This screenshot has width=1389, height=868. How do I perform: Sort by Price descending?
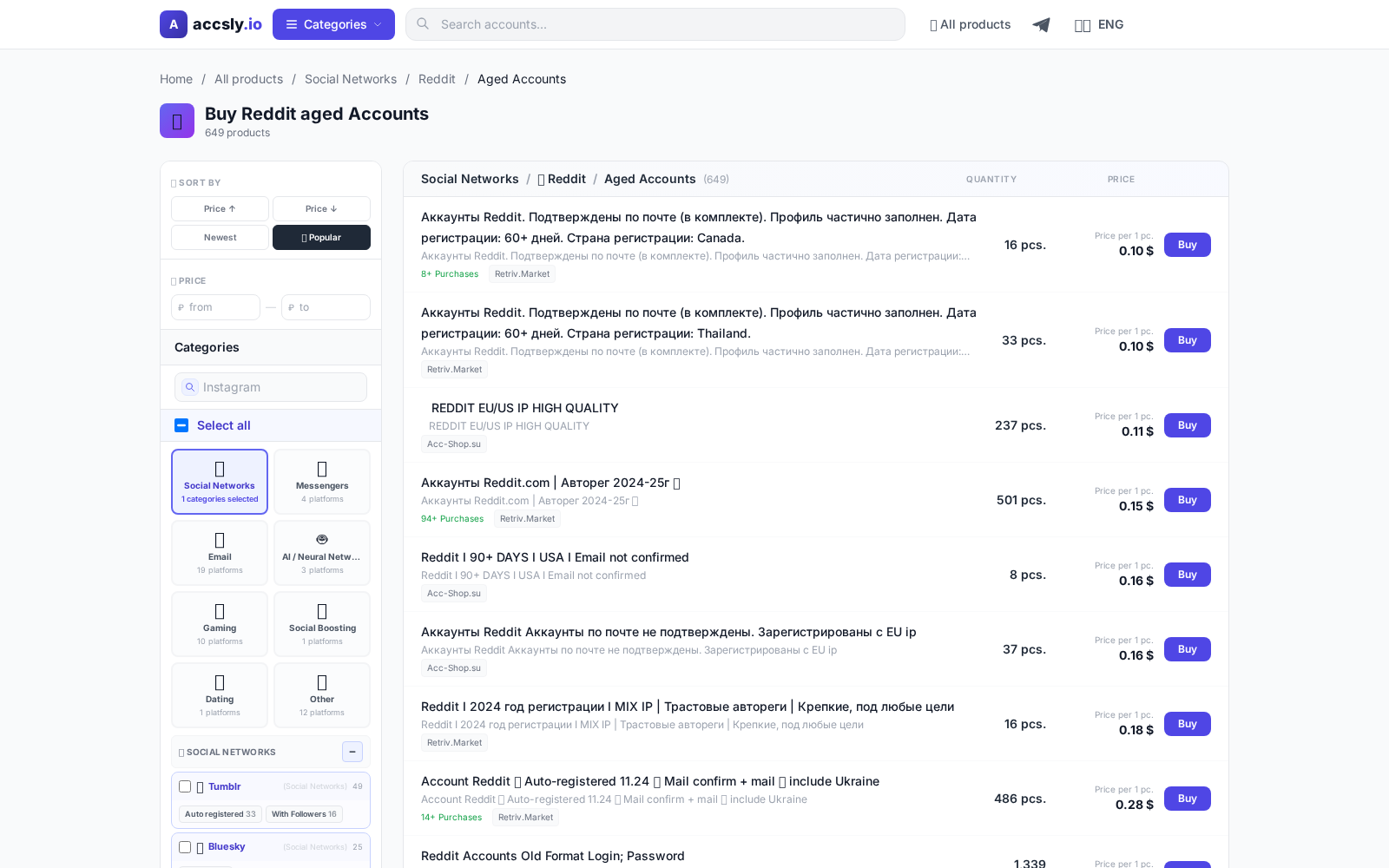321,208
